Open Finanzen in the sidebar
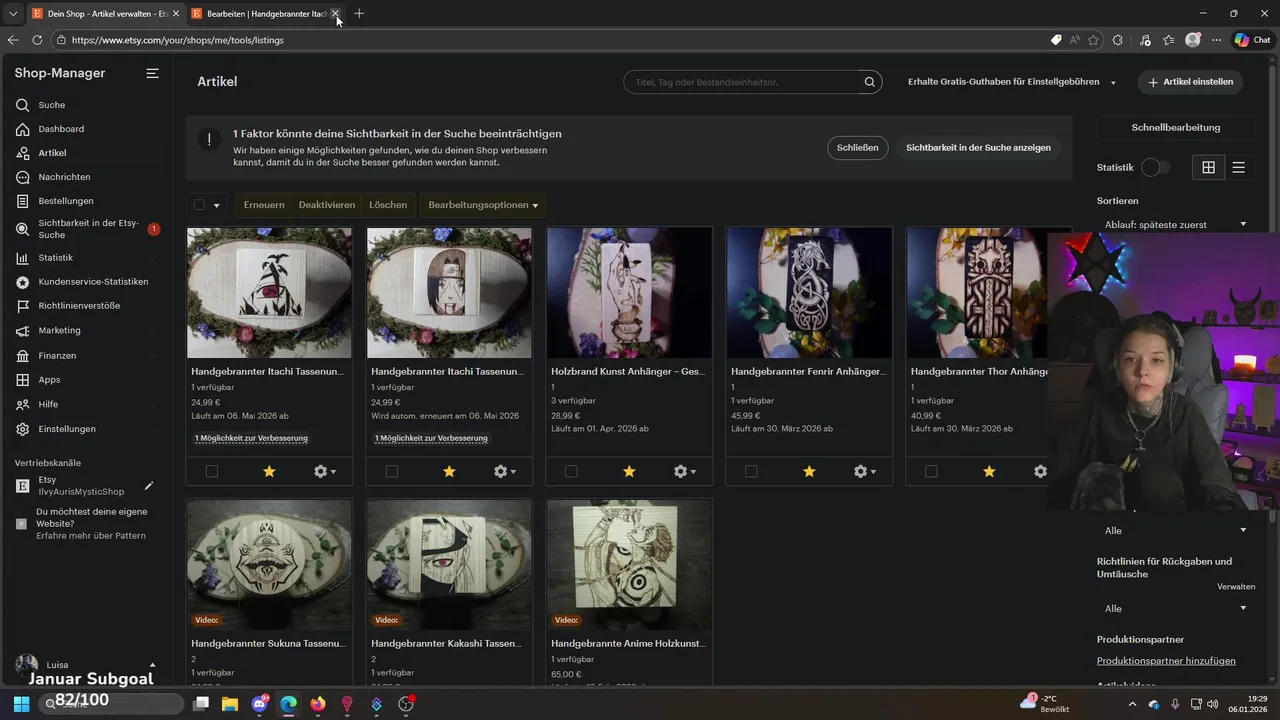The image size is (1280, 720). click(57, 356)
